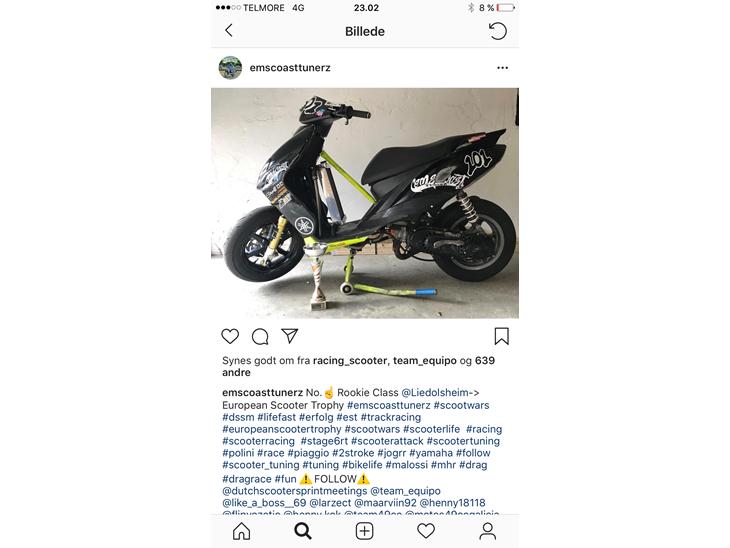730x548 pixels.
Task: Open comments via speech bubble icon
Action: click(260, 336)
